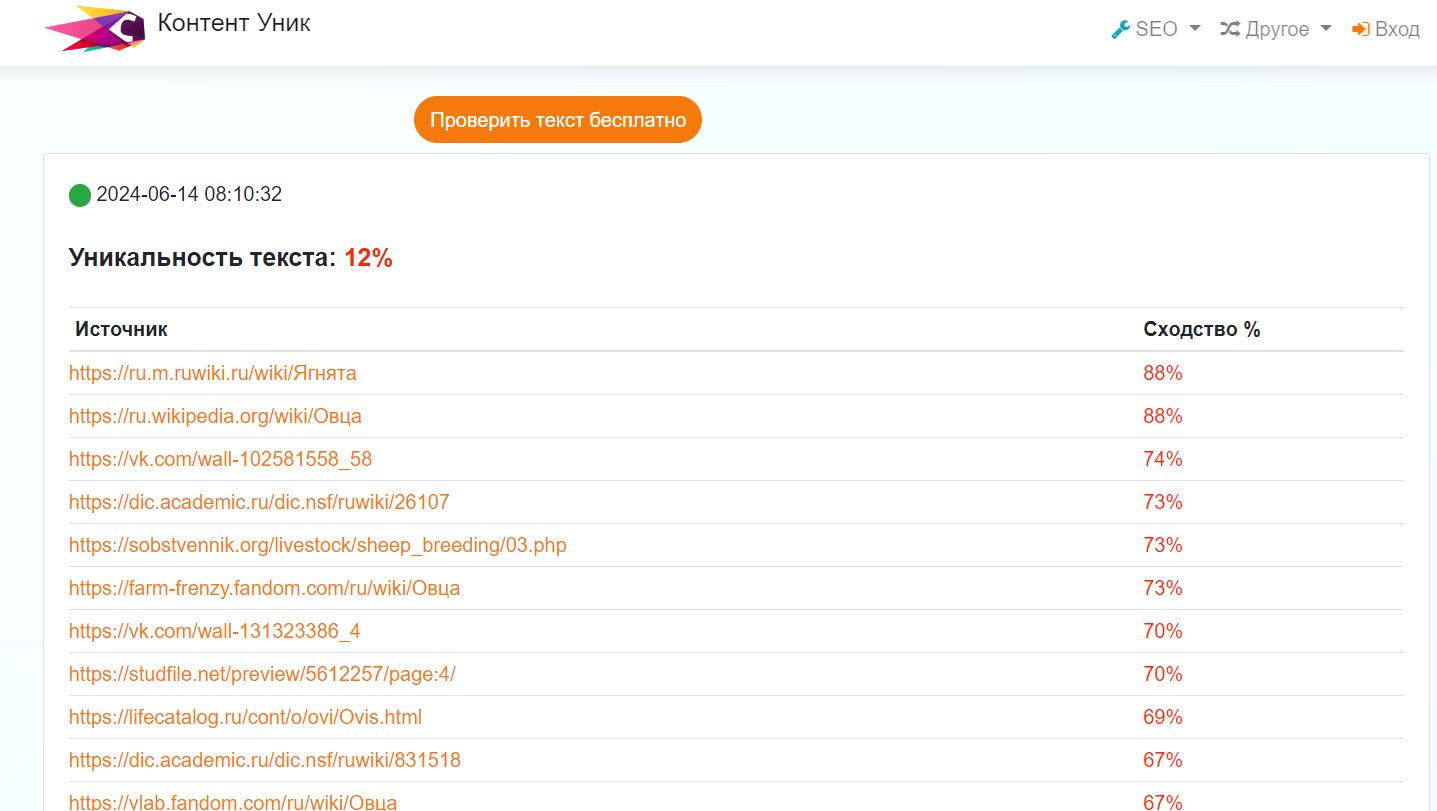The width and height of the screenshot is (1437, 811).
Task: Open the sobstvennik.org sheep_breeding link
Action: pyautogui.click(x=318, y=545)
